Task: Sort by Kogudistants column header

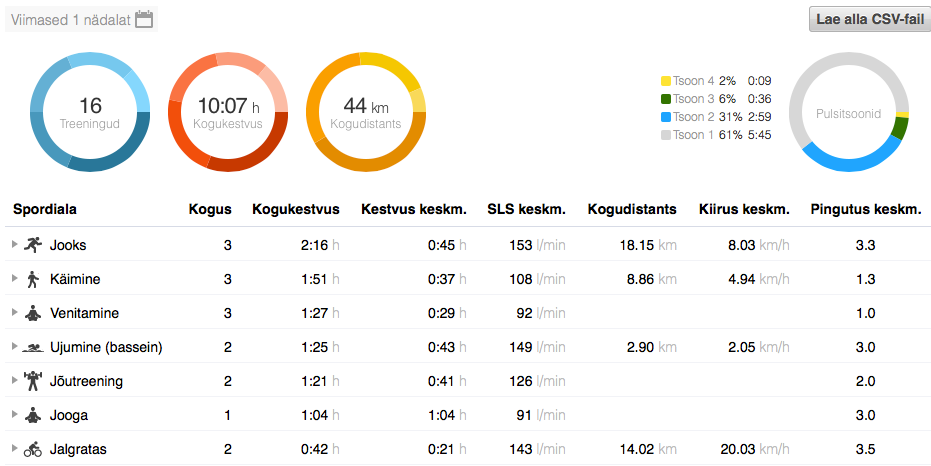Action: pyautogui.click(x=631, y=209)
